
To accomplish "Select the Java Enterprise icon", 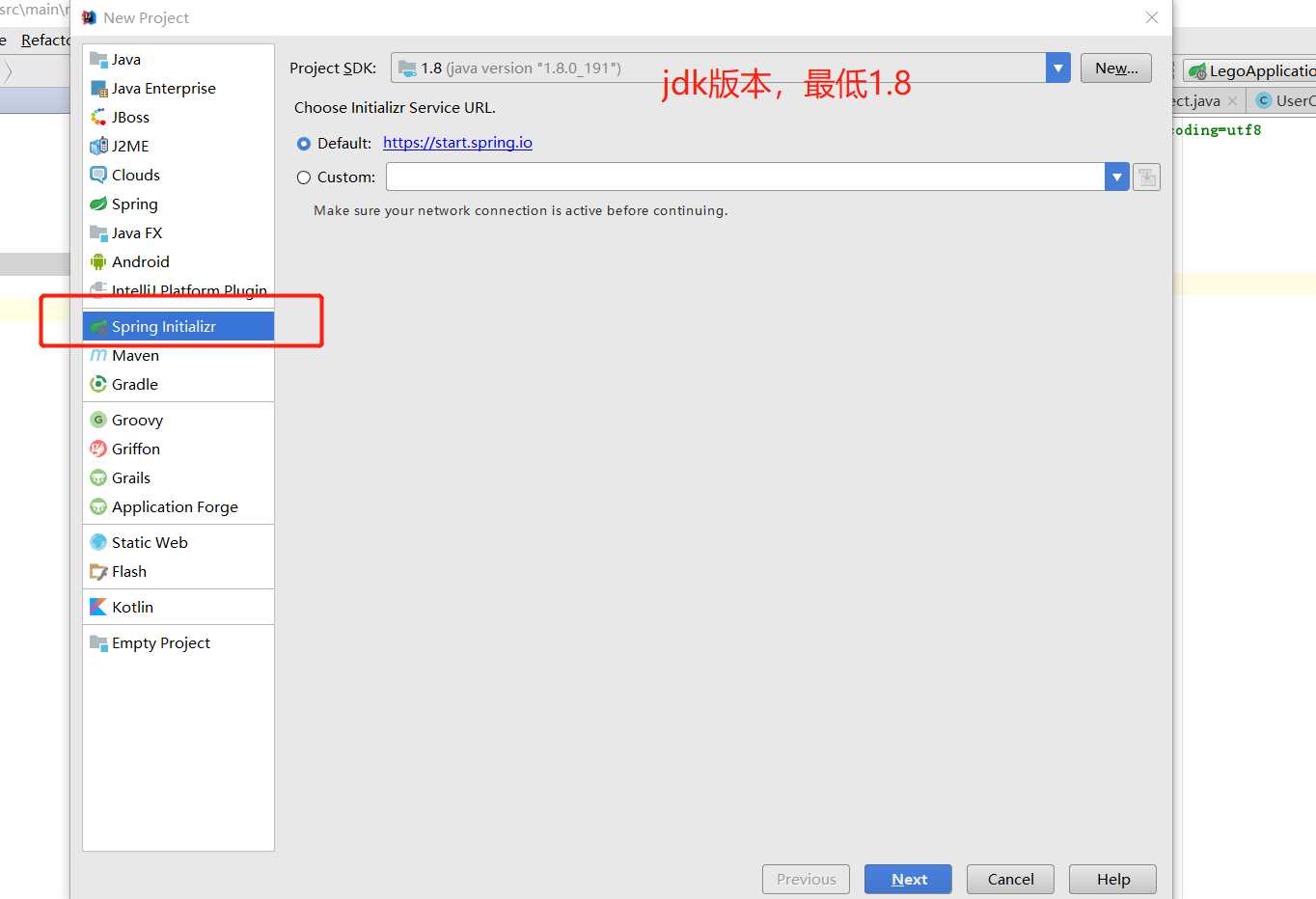I will (98, 89).
